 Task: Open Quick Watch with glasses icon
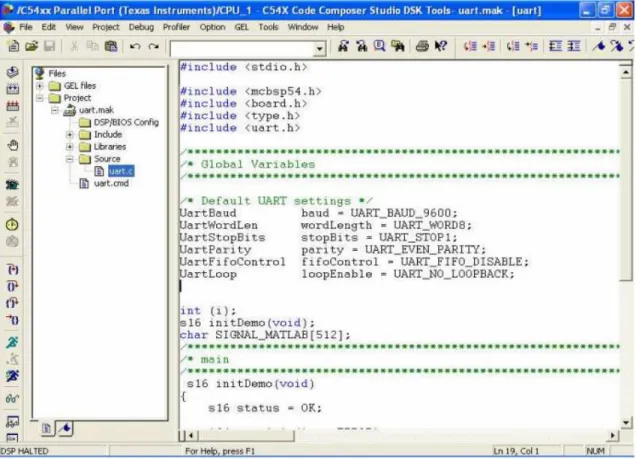tap(12, 398)
